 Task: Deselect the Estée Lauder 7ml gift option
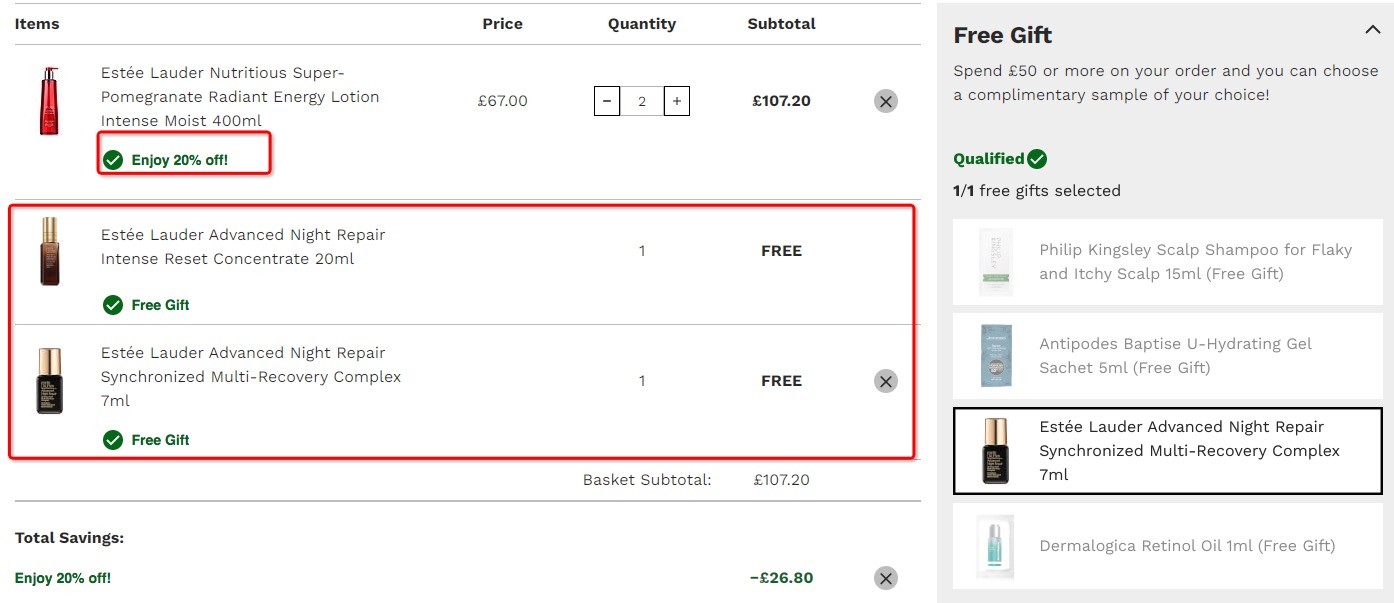[1168, 451]
